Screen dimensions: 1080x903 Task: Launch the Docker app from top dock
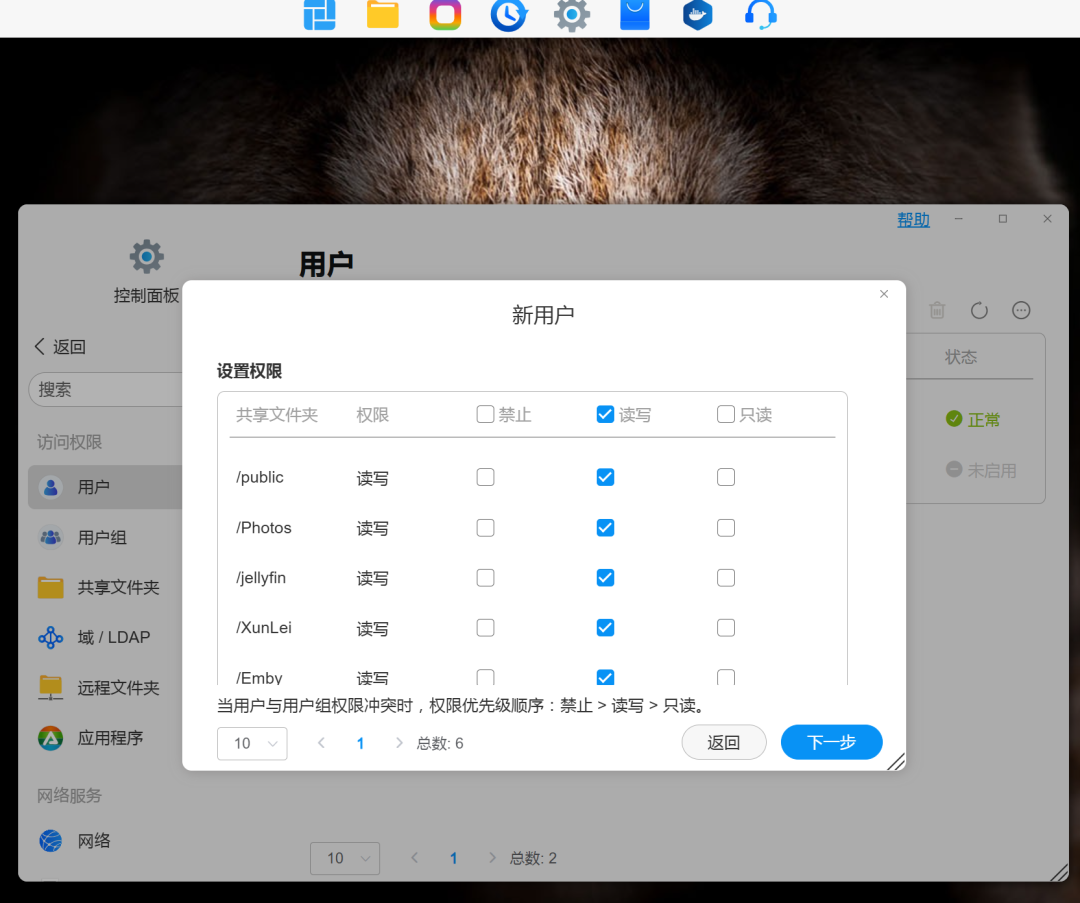click(697, 15)
